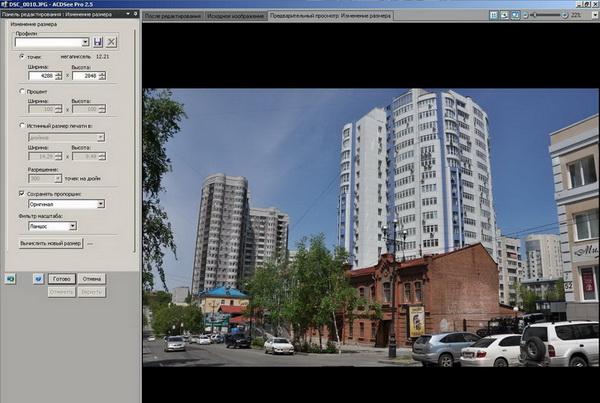Screen dimensions: 600x403
Task: Click the icon at bottom-left of edit panel
Action: click(10, 279)
